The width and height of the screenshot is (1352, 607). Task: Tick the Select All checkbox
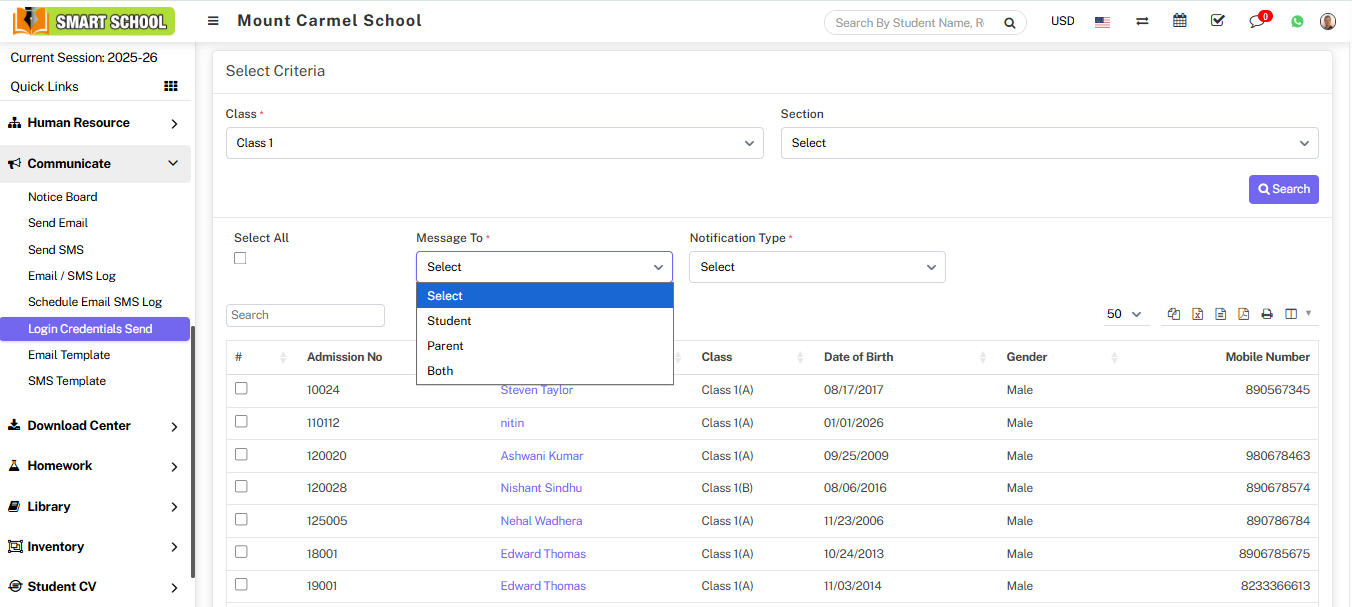[x=240, y=258]
